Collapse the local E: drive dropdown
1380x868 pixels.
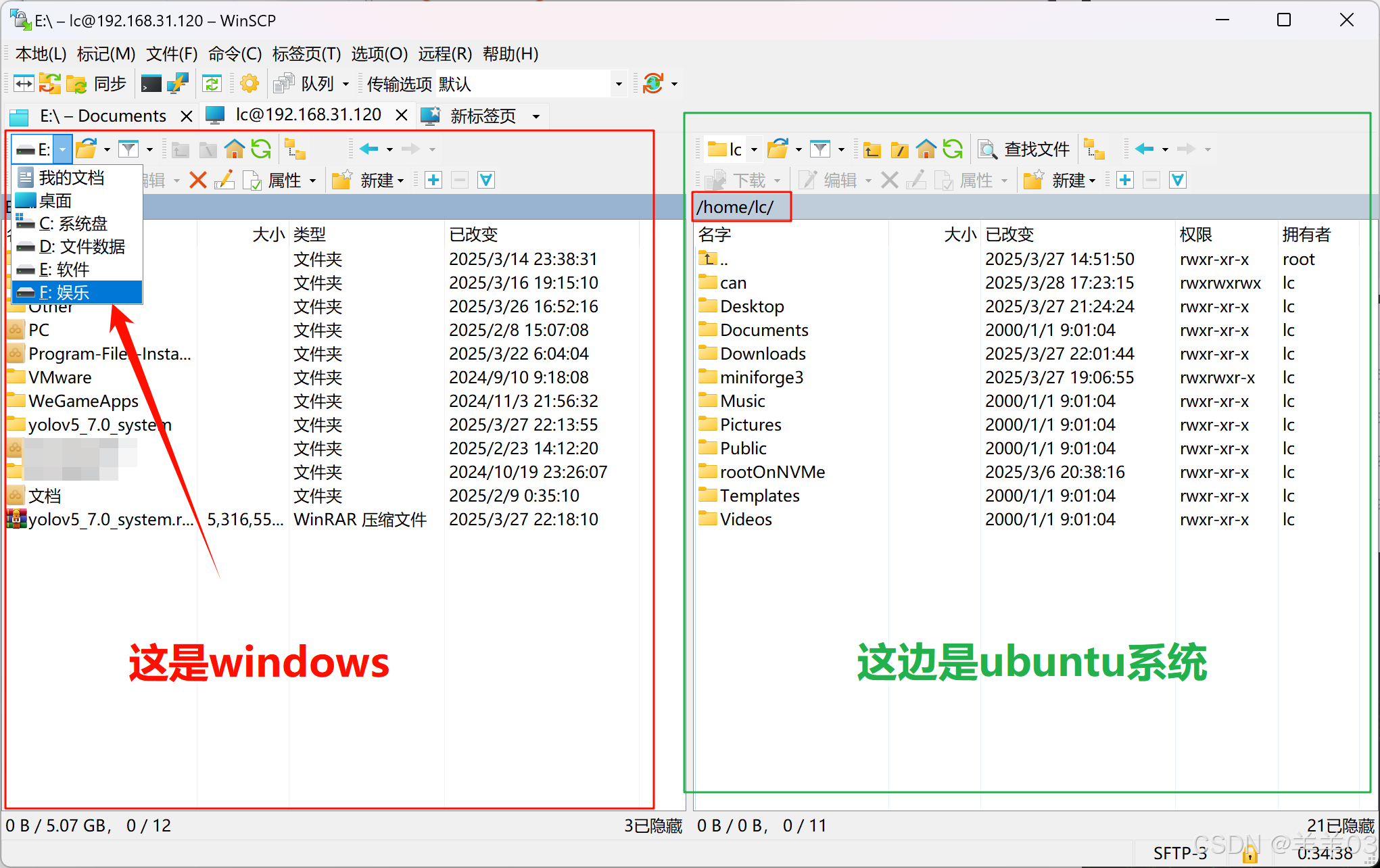click(62, 149)
